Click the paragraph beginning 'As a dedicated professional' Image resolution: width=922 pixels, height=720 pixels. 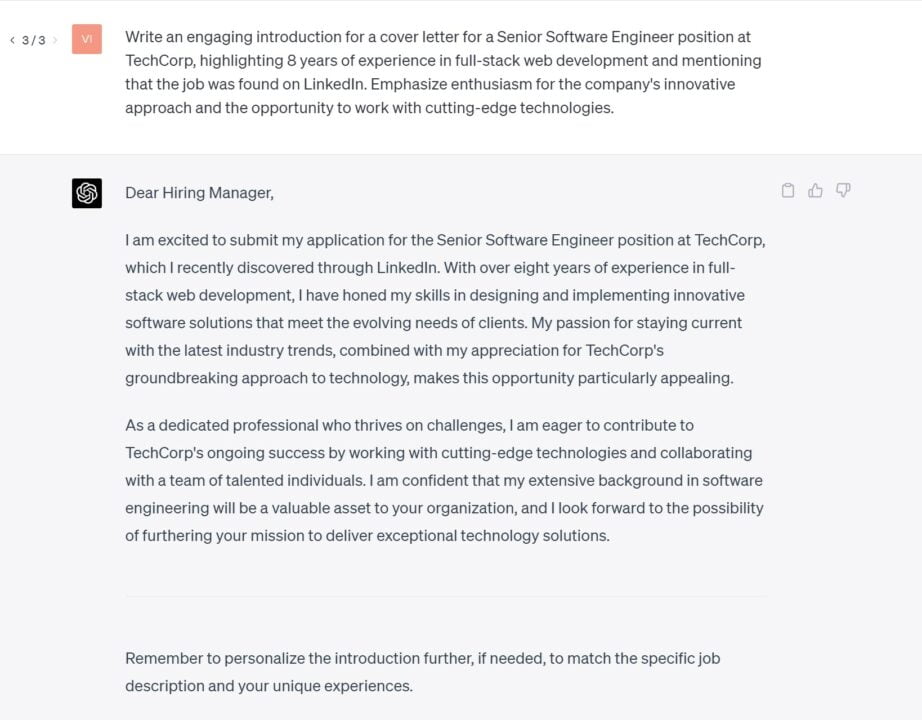(x=445, y=481)
